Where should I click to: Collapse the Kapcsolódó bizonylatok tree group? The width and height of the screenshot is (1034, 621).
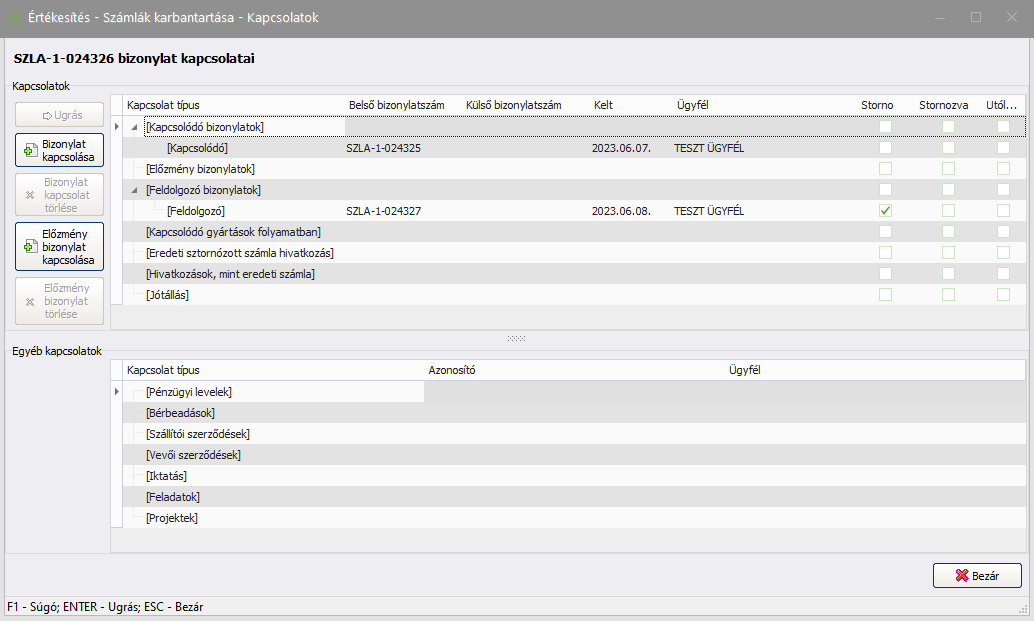[x=135, y=127]
